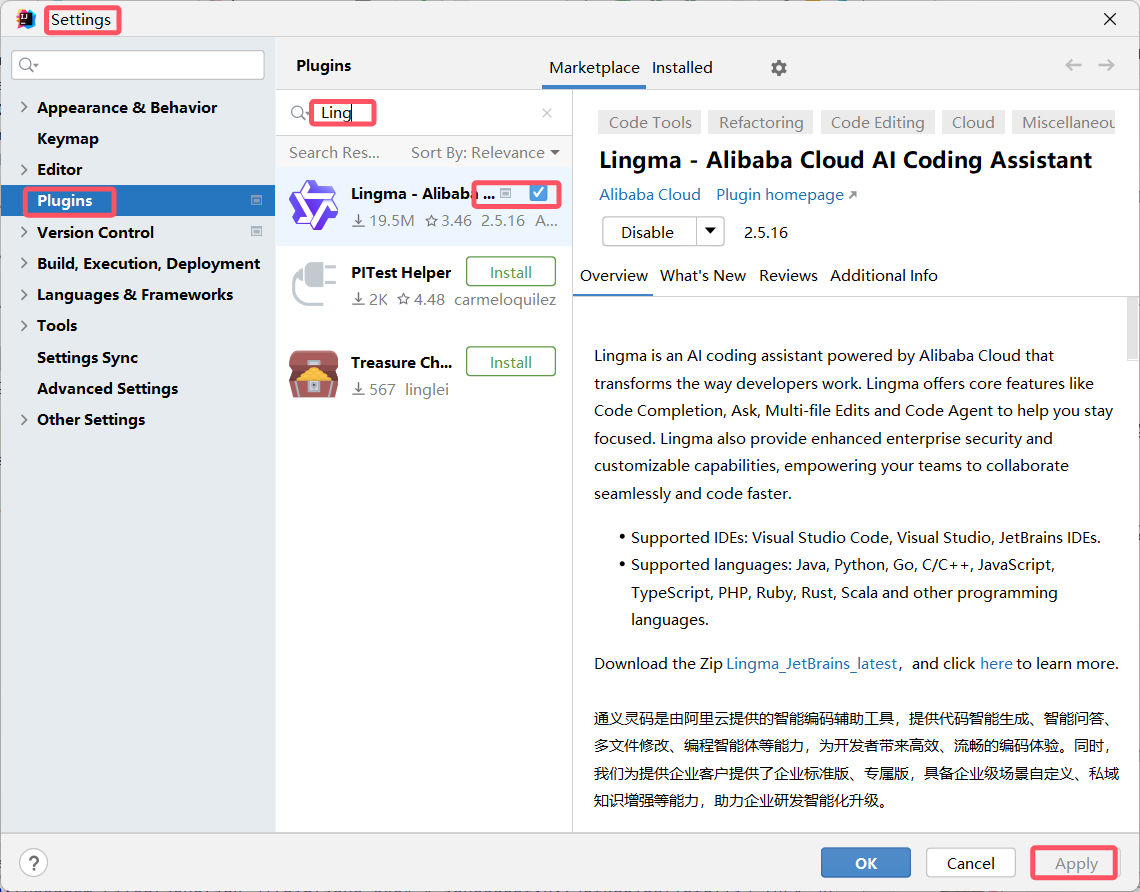
Task: Click the Apply button
Action: point(1075,863)
